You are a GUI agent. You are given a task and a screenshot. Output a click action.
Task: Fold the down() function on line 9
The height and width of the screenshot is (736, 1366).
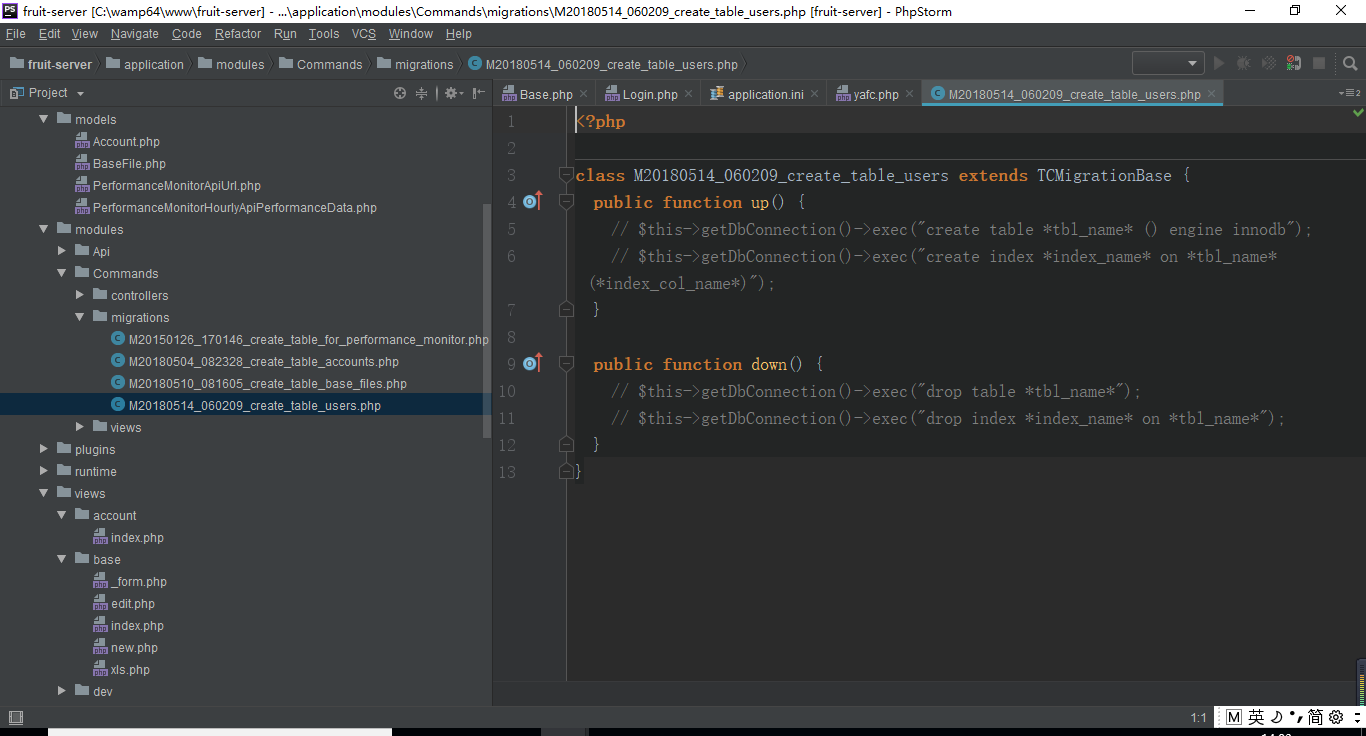point(566,364)
